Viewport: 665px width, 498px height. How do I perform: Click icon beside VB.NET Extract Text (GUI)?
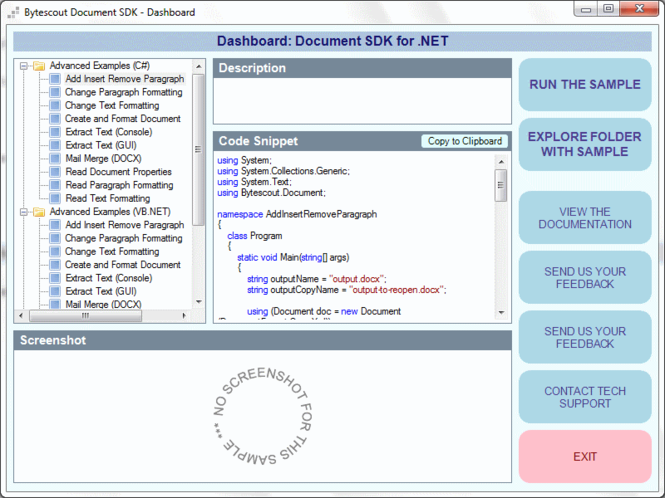click(x=55, y=291)
